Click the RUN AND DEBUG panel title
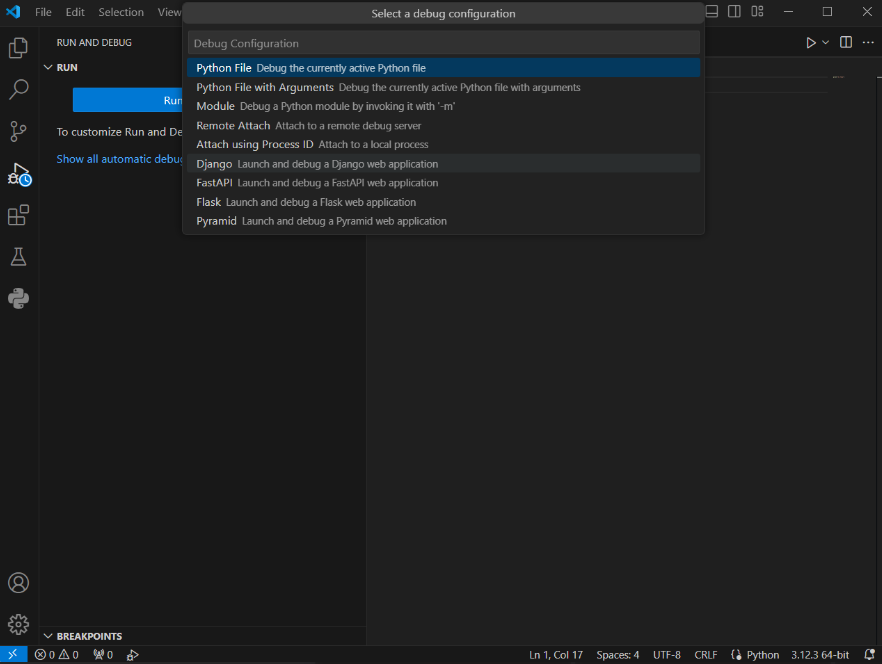882x664 pixels. pos(94,43)
